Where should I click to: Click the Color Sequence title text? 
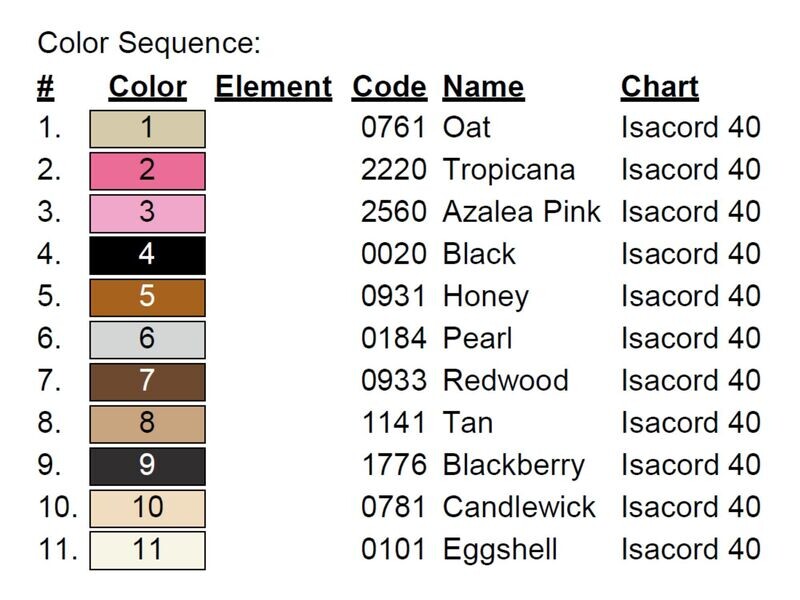[x=149, y=43]
